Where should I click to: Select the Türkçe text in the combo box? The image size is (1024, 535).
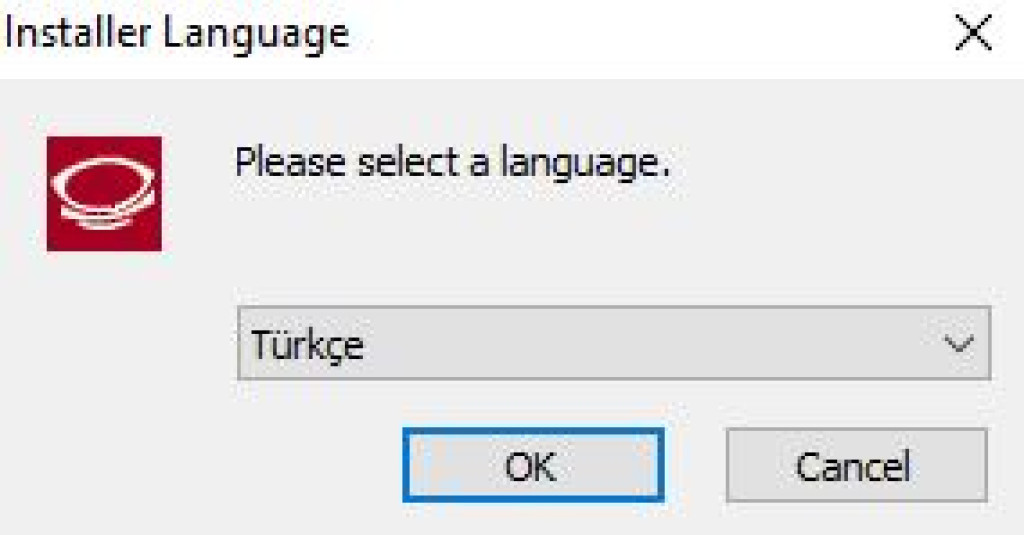click(308, 345)
